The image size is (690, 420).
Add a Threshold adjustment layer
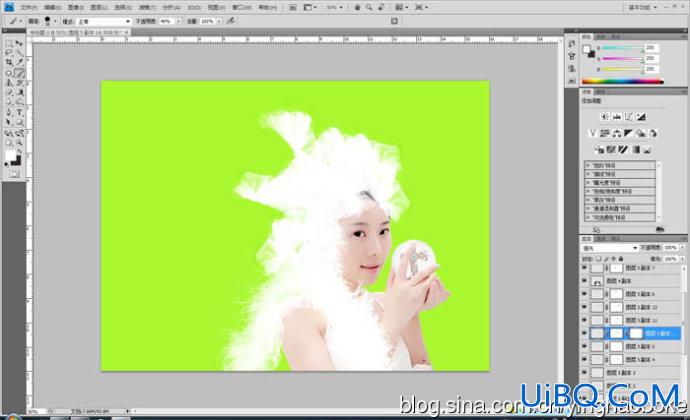pyautogui.click(x=623, y=150)
